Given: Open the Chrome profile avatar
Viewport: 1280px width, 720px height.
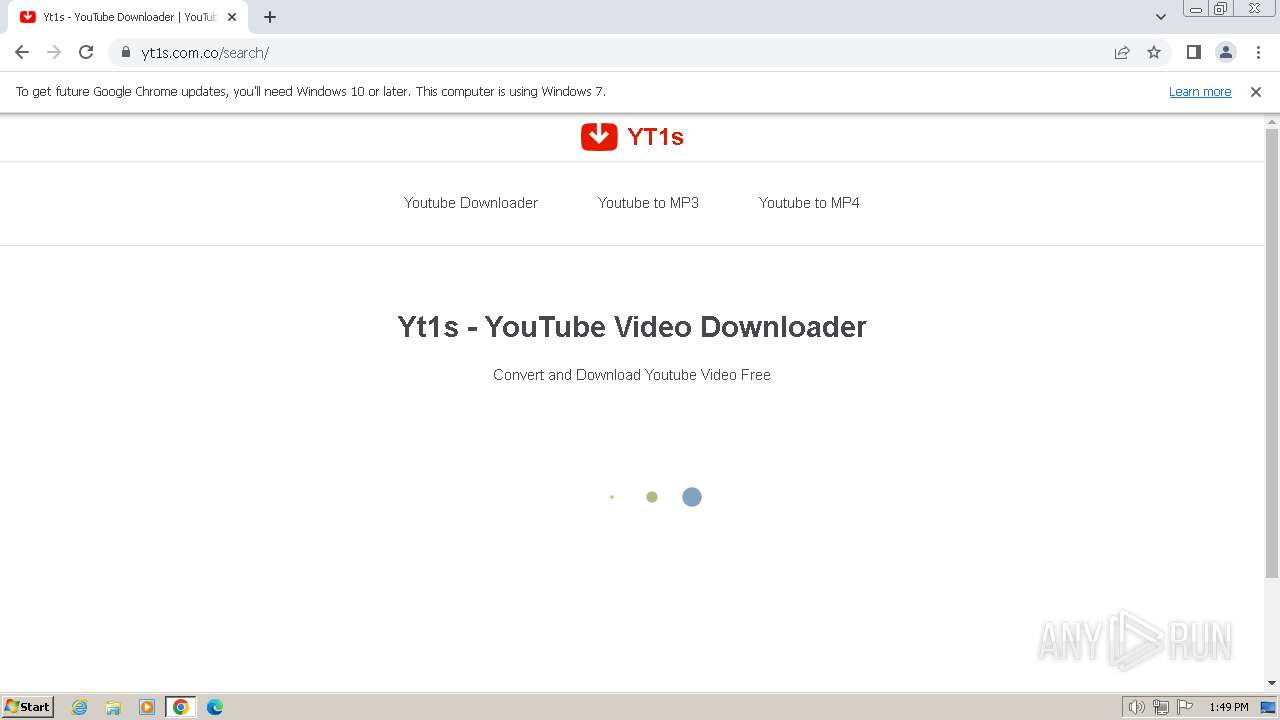Looking at the screenshot, I should (x=1225, y=52).
